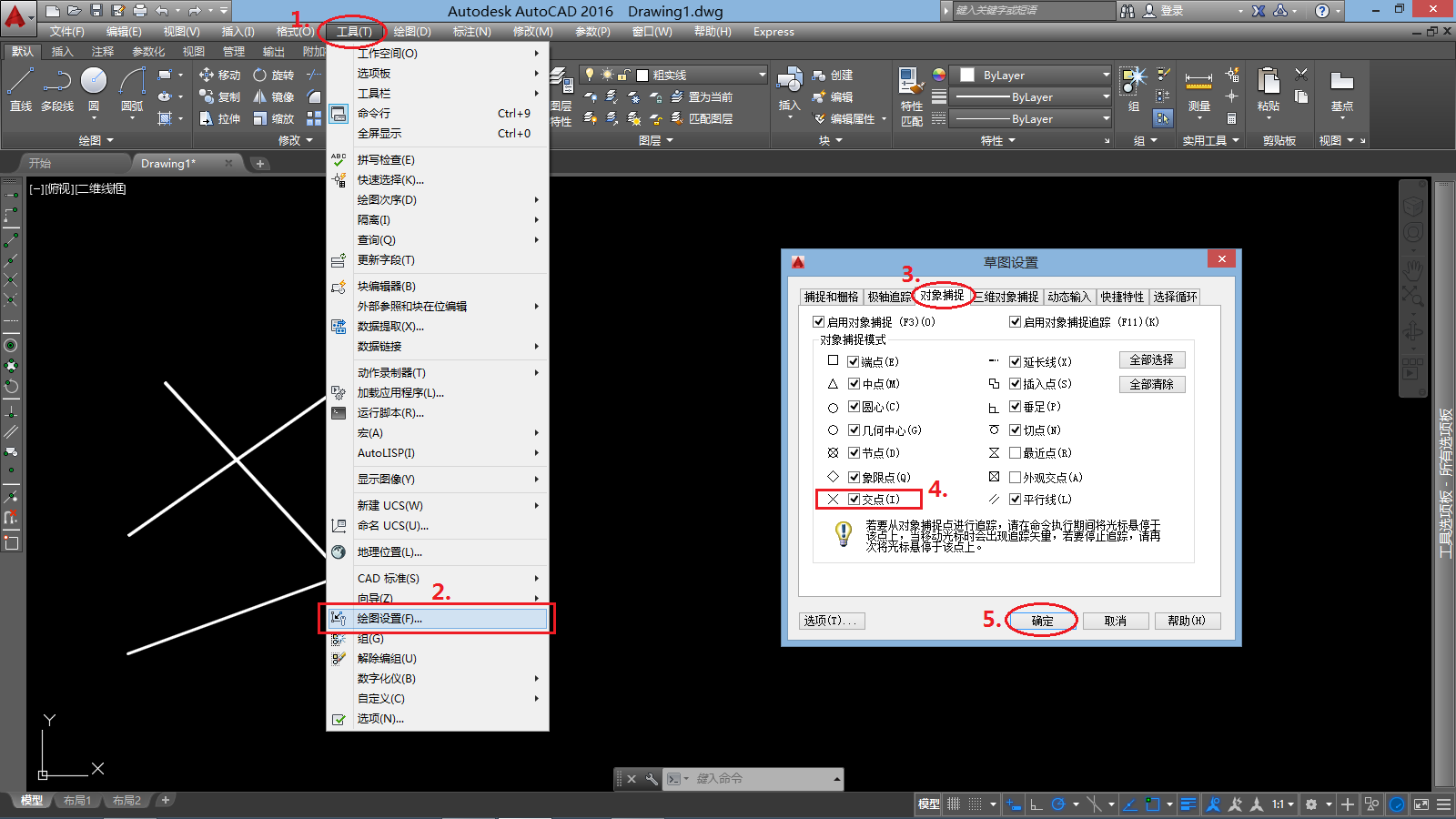Click the Undo arrow in quick access toolbar
This screenshot has height=819, width=1456.
click(162, 11)
